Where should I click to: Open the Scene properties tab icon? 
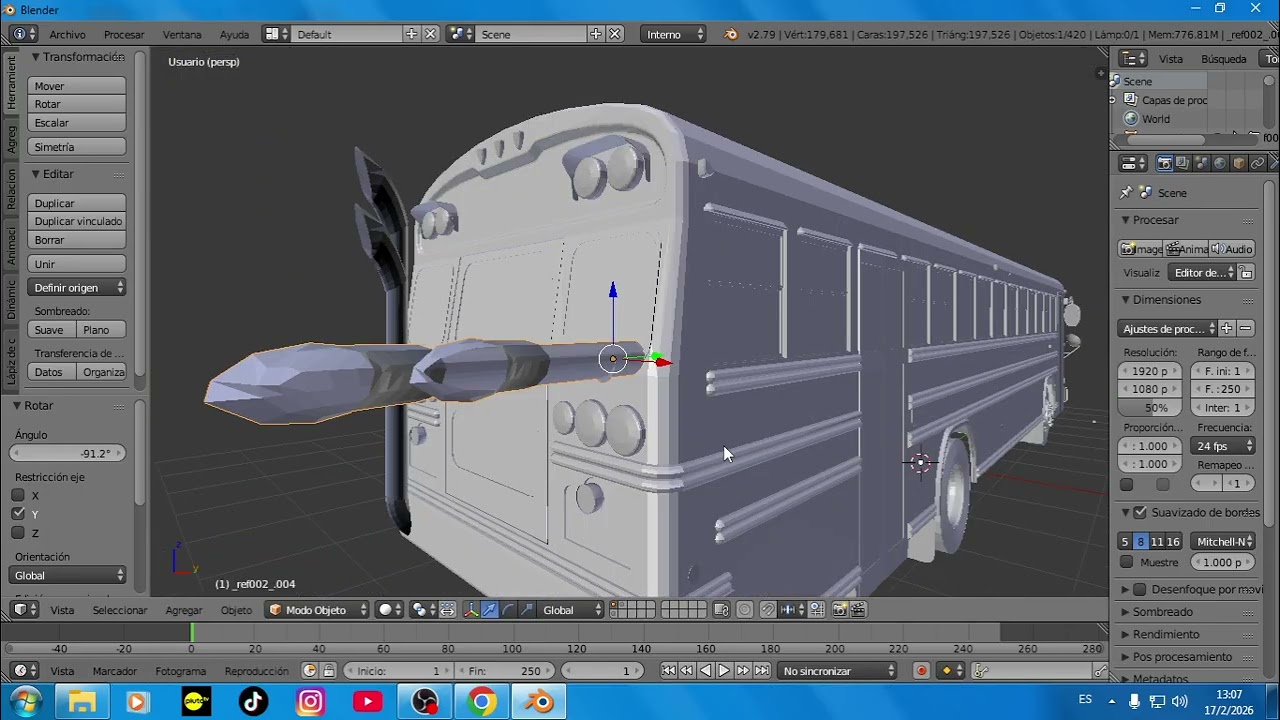[x=1201, y=163]
